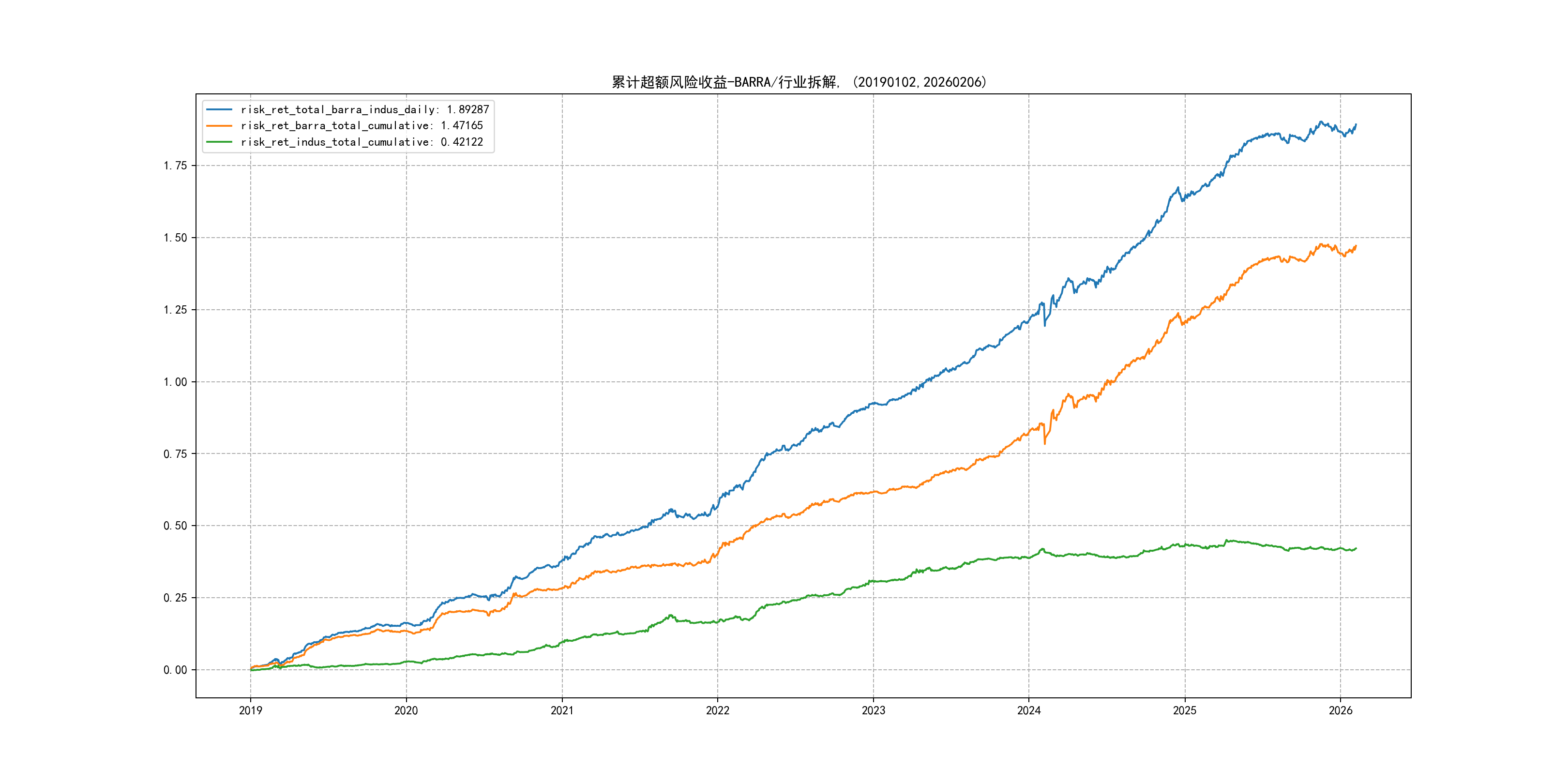Click the 2026 x-axis tick label
The width and height of the screenshot is (1568, 784).
tap(1341, 710)
